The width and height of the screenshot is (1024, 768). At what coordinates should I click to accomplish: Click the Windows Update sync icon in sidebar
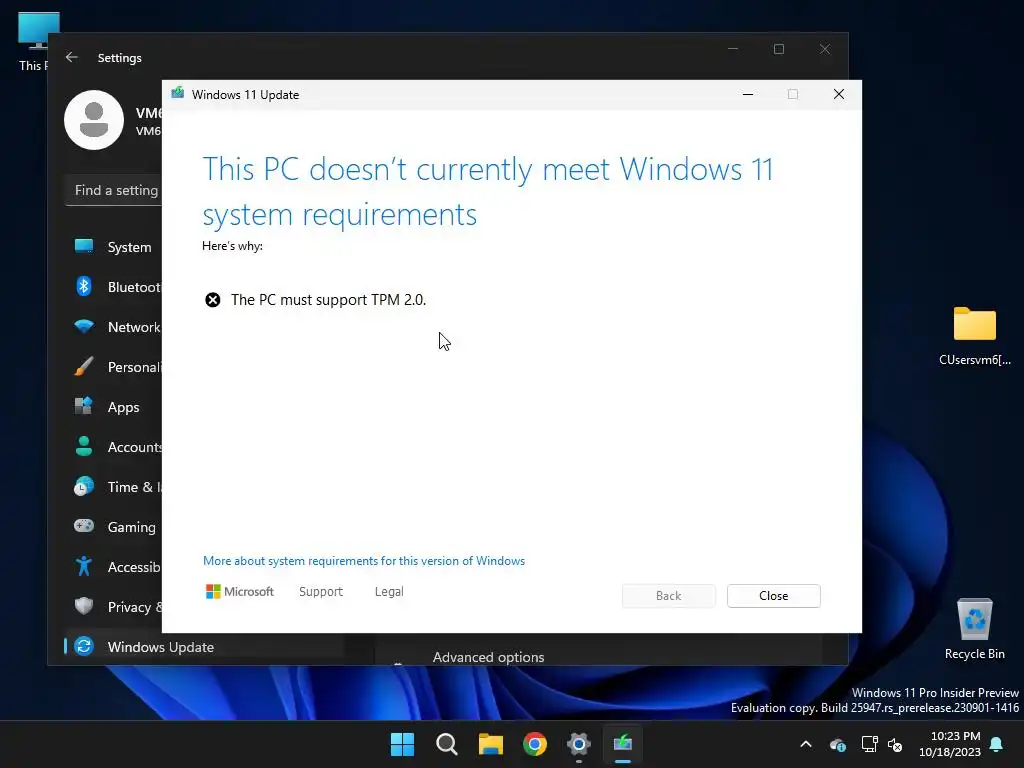tap(84, 647)
